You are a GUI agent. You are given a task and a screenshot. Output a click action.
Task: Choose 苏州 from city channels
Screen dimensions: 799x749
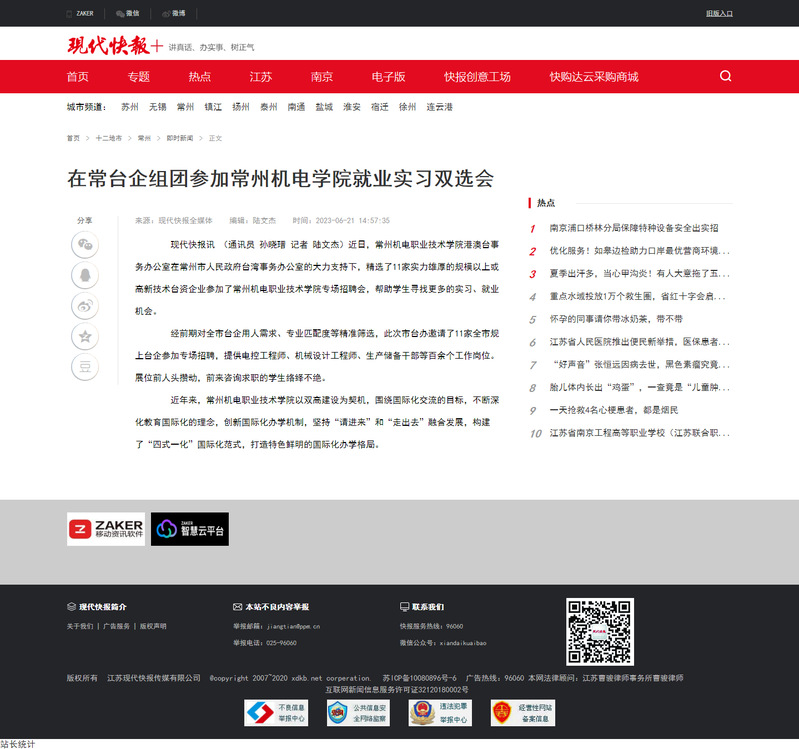(x=130, y=107)
